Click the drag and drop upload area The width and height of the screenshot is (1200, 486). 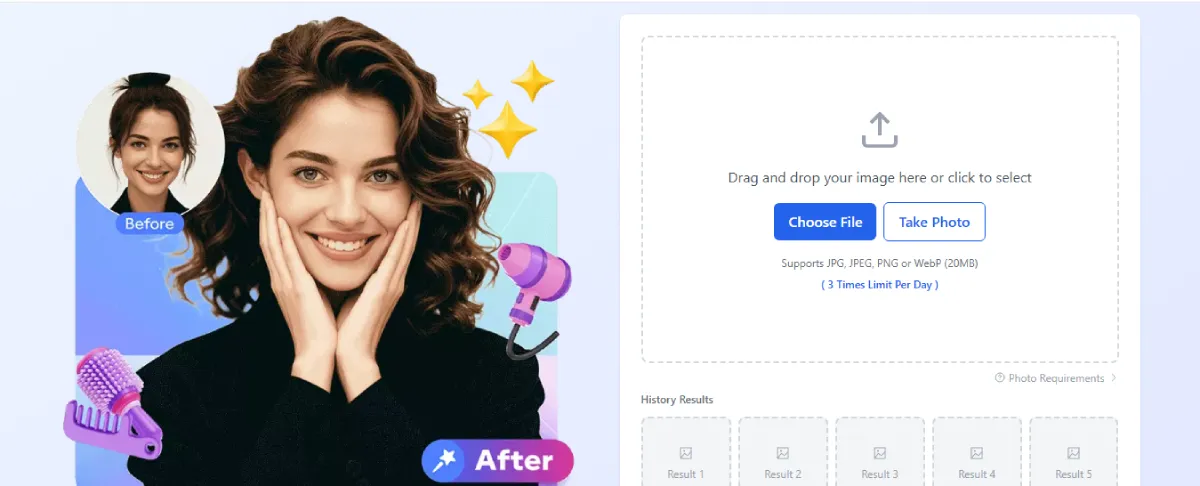click(x=879, y=199)
